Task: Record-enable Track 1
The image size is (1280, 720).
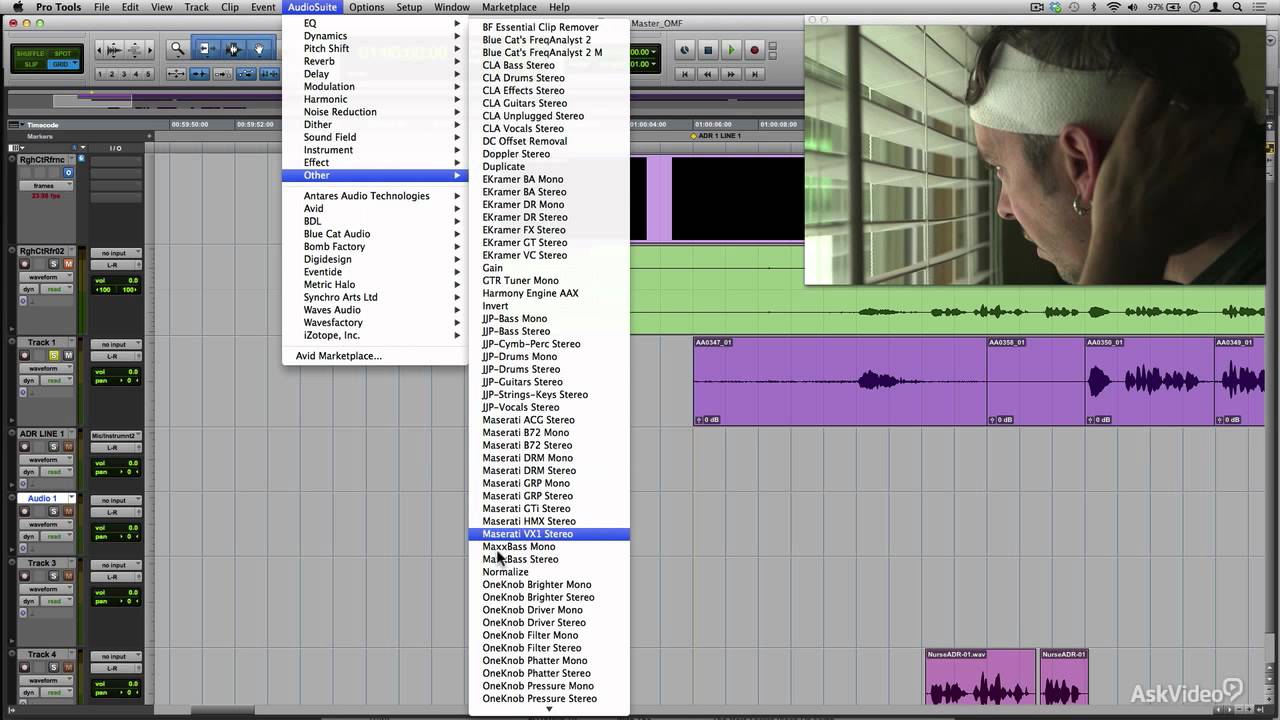Action: point(25,355)
